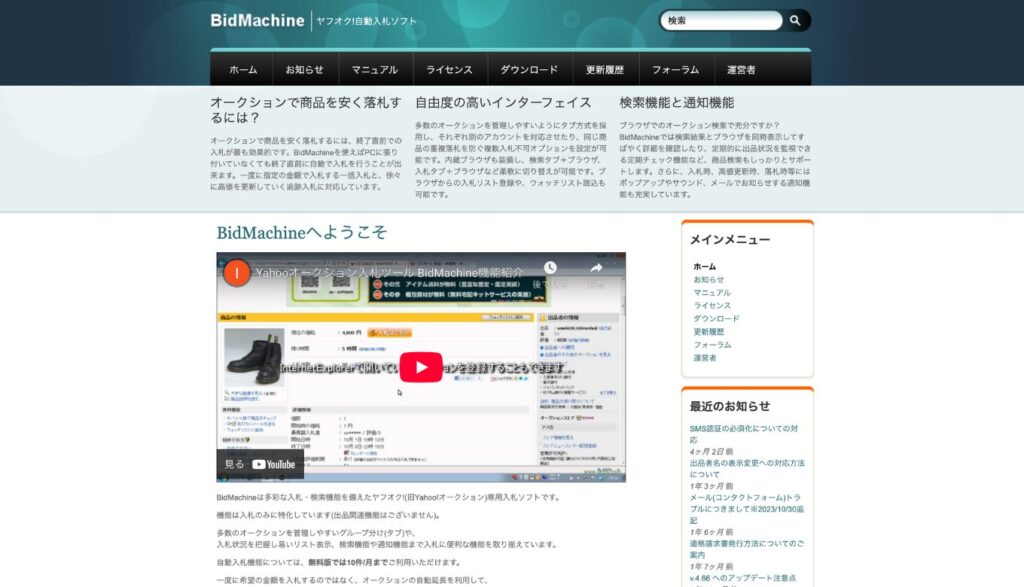Click the orange channel avatar on video
The image size is (1024, 587).
pos(236,273)
